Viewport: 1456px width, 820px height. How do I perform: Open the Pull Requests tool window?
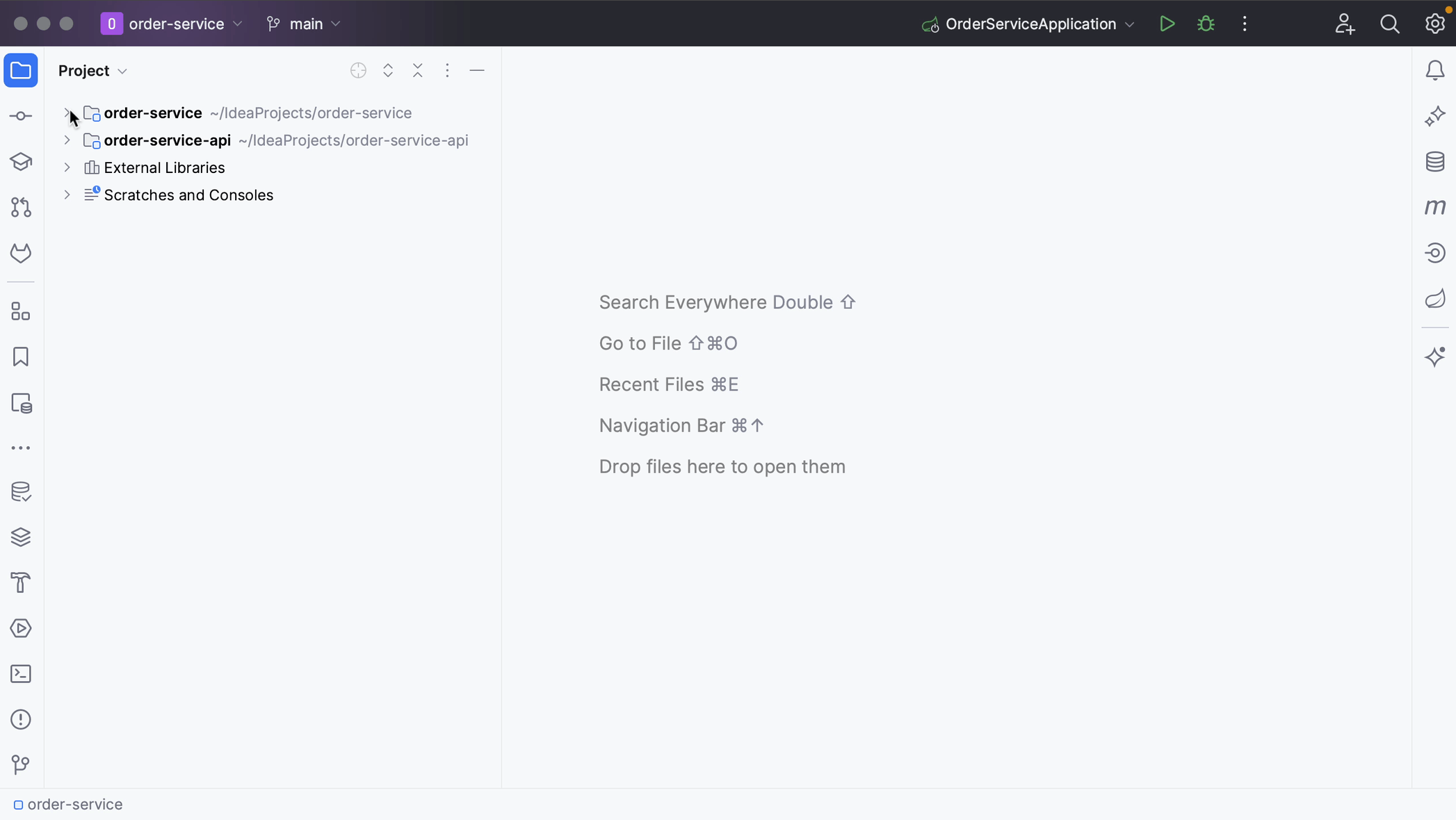[21, 207]
